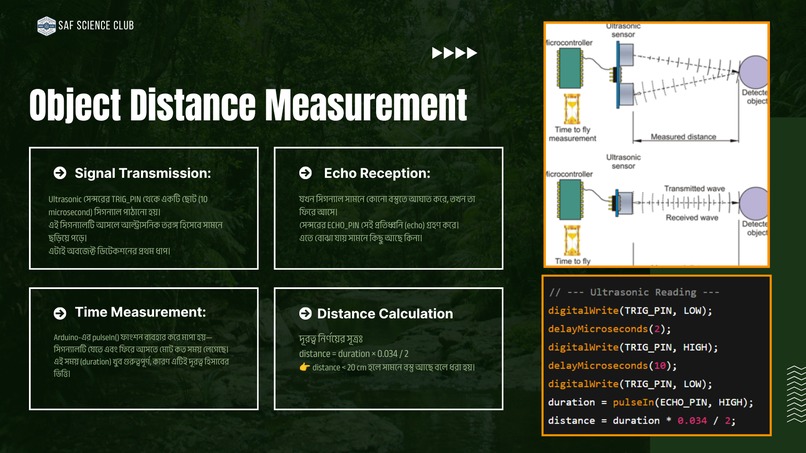Click the code line 'digitalWrite(TRIG_PIN, HIGH);'
This screenshot has height=453, width=806.
[x=633, y=347]
